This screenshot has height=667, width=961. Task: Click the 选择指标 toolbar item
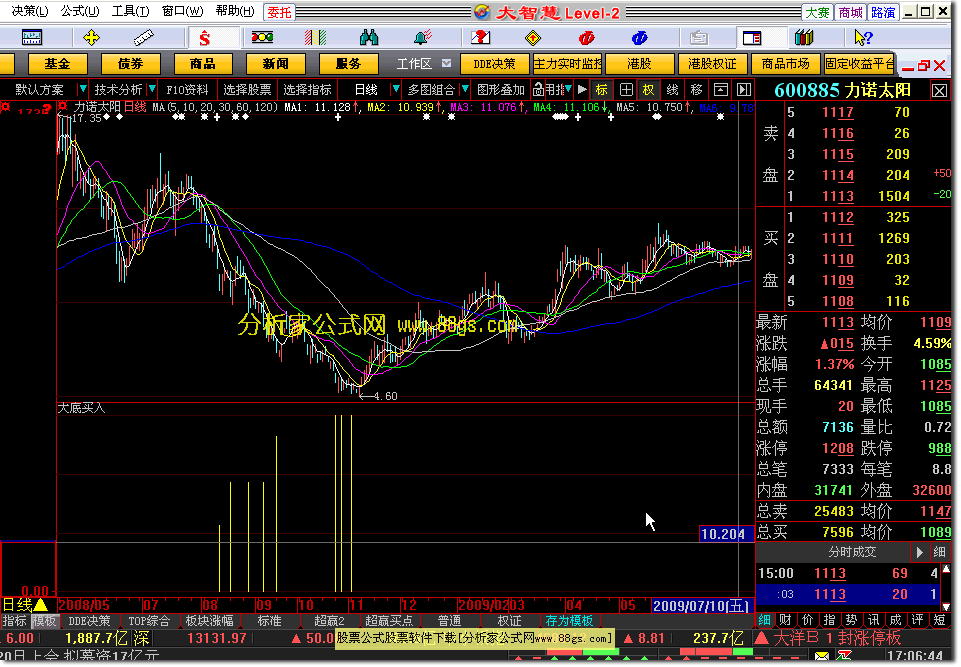(x=308, y=90)
